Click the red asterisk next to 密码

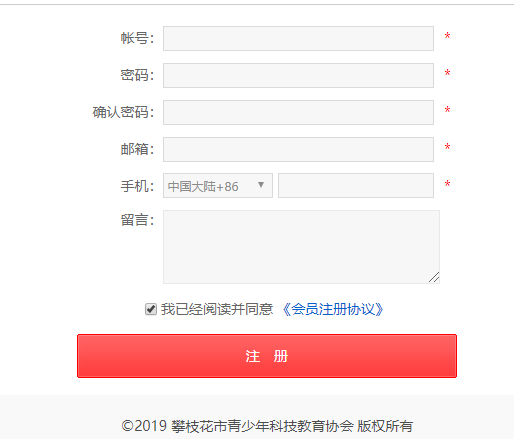(447, 73)
